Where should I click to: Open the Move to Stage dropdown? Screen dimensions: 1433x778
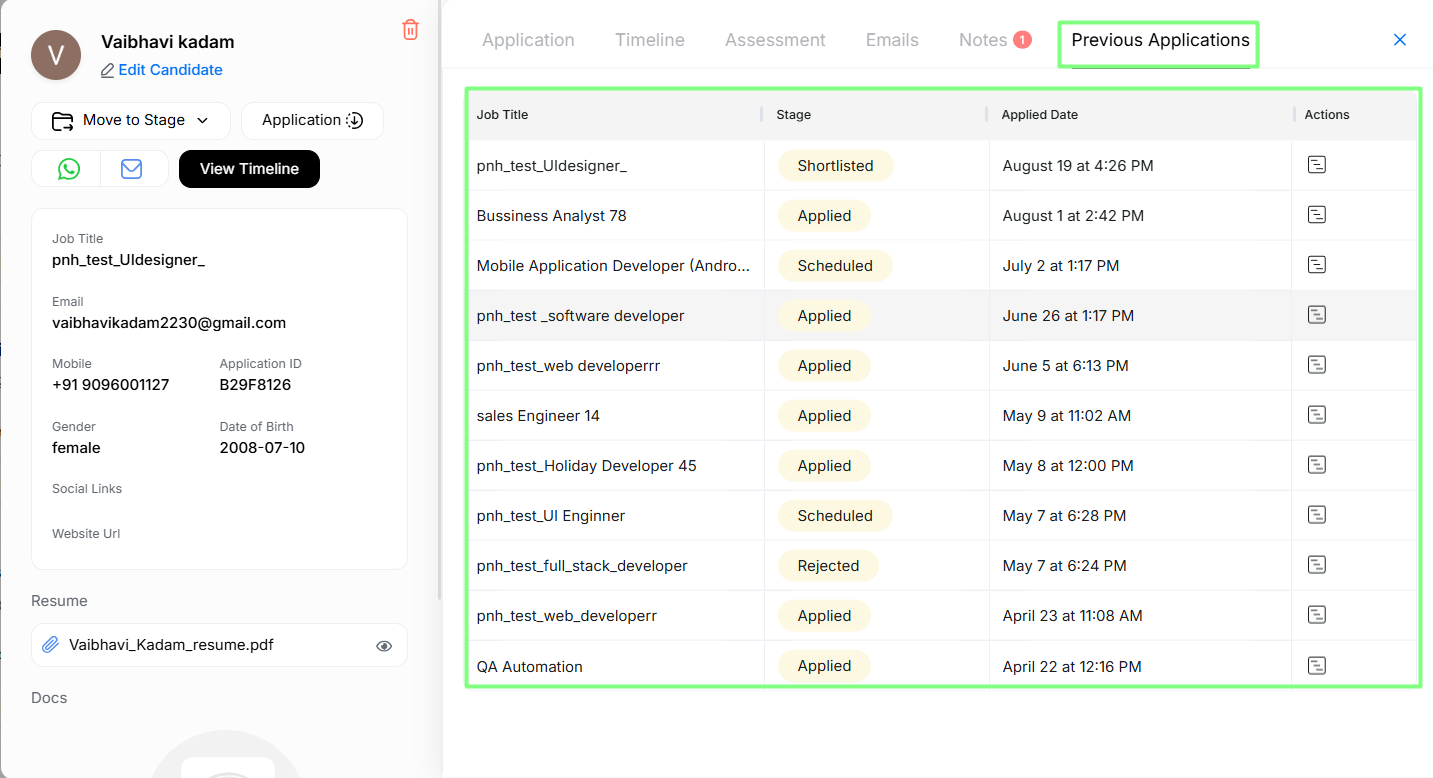pos(131,120)
